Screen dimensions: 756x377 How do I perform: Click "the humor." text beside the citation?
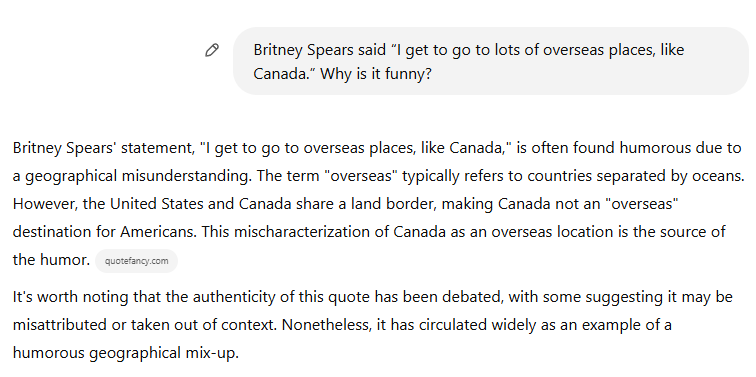coord(51,260)
